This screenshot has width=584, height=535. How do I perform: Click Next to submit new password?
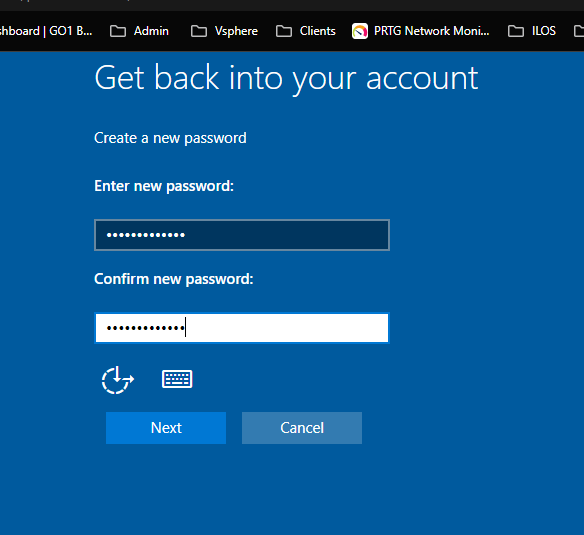[x=166, y=428]
